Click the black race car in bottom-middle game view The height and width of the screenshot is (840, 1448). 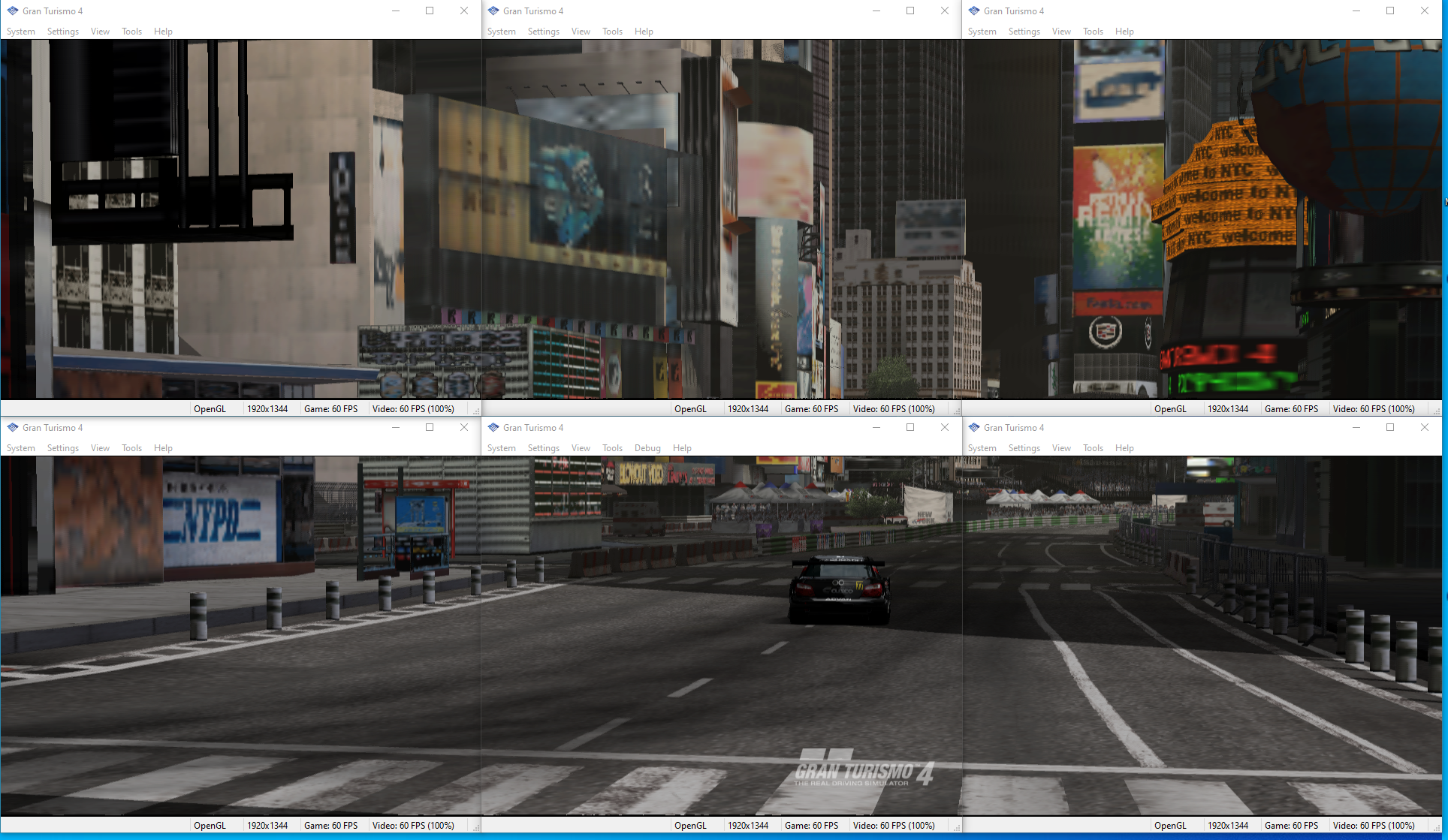pyautogui.click(x=840, y=589)
